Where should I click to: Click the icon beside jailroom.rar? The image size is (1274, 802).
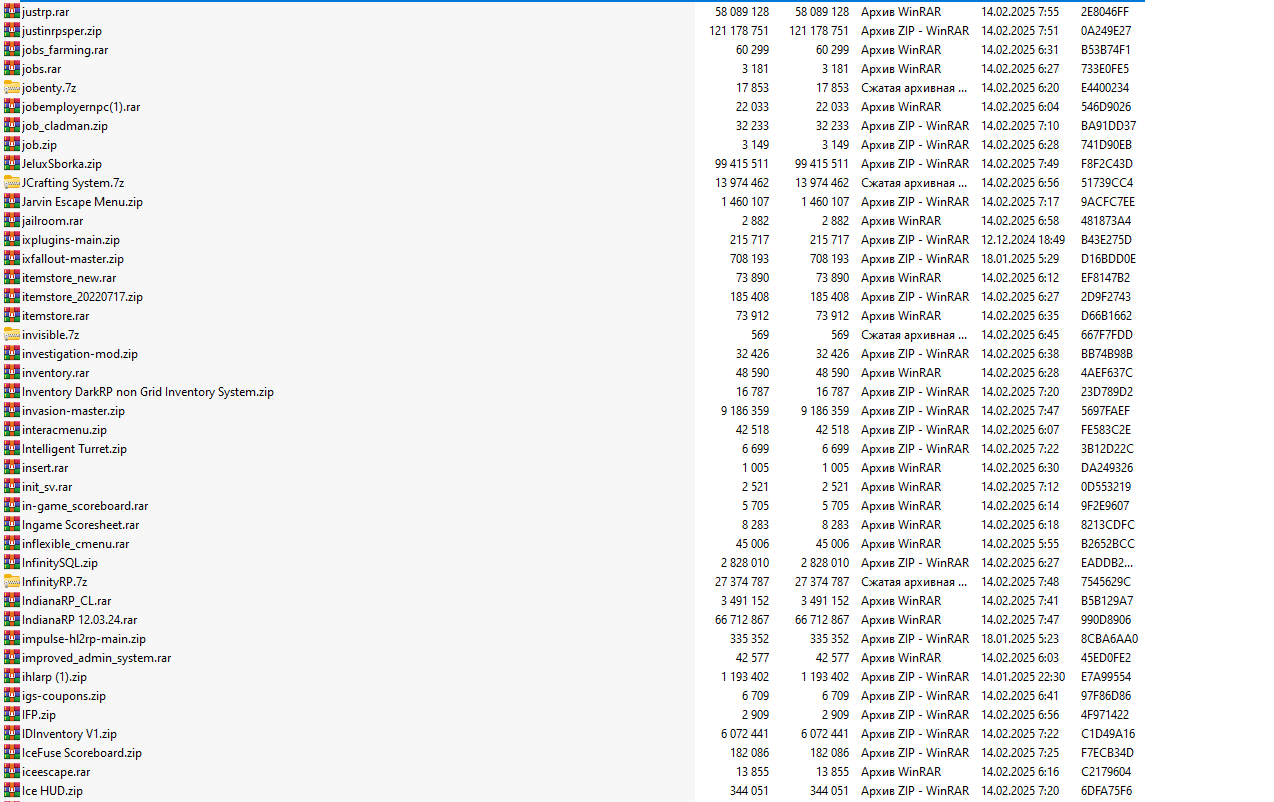pos(12,221)
